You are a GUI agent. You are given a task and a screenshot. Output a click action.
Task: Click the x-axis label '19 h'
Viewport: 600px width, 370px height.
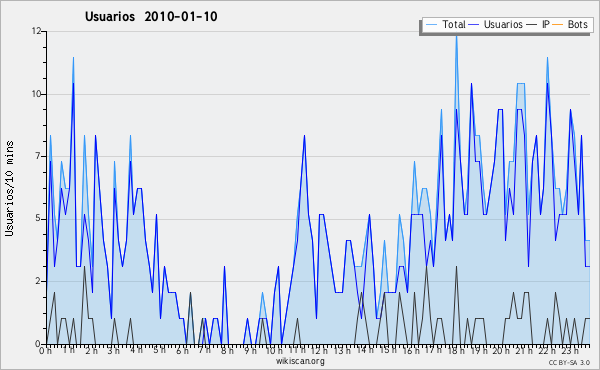point(478,350)
